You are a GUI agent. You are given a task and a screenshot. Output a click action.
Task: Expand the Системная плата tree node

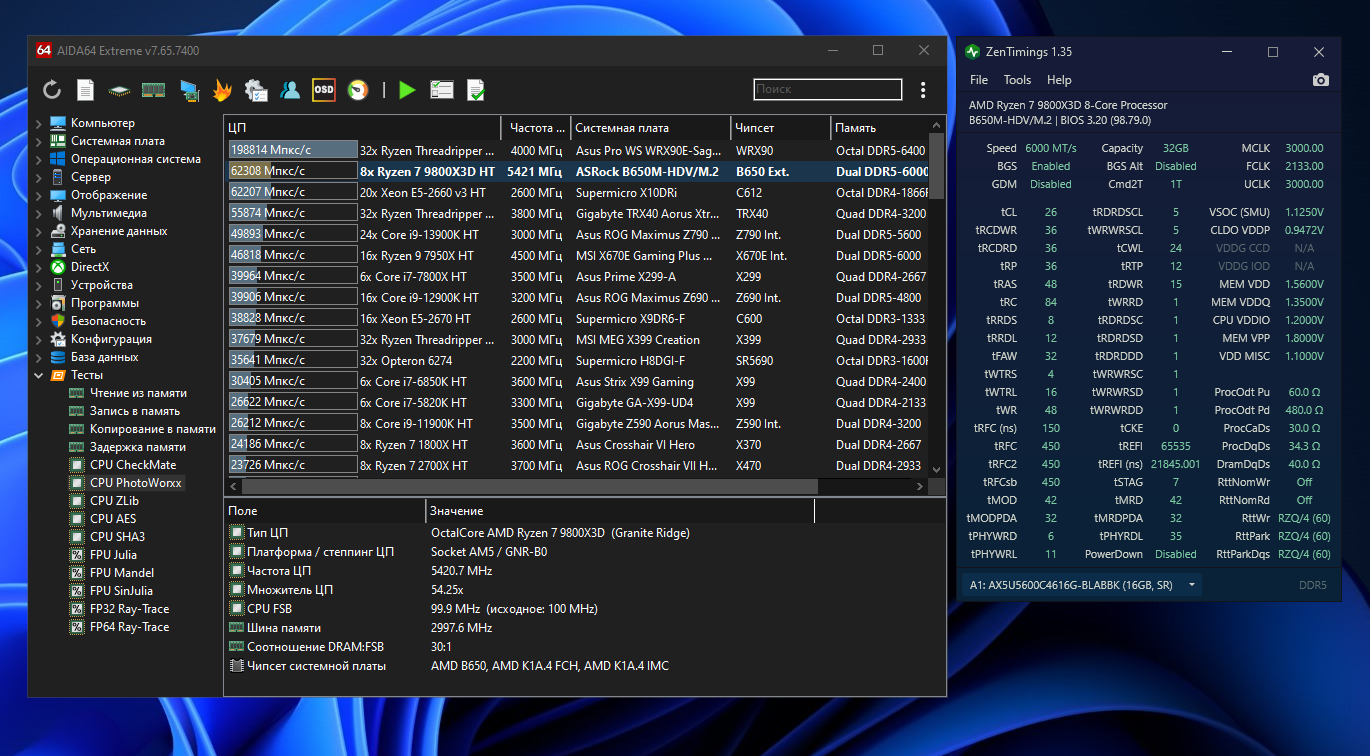[x=39, y=141]
